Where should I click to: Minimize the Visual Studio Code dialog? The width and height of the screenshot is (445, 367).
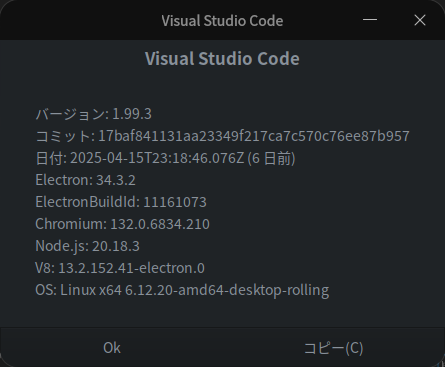click(x=370, y=20)
